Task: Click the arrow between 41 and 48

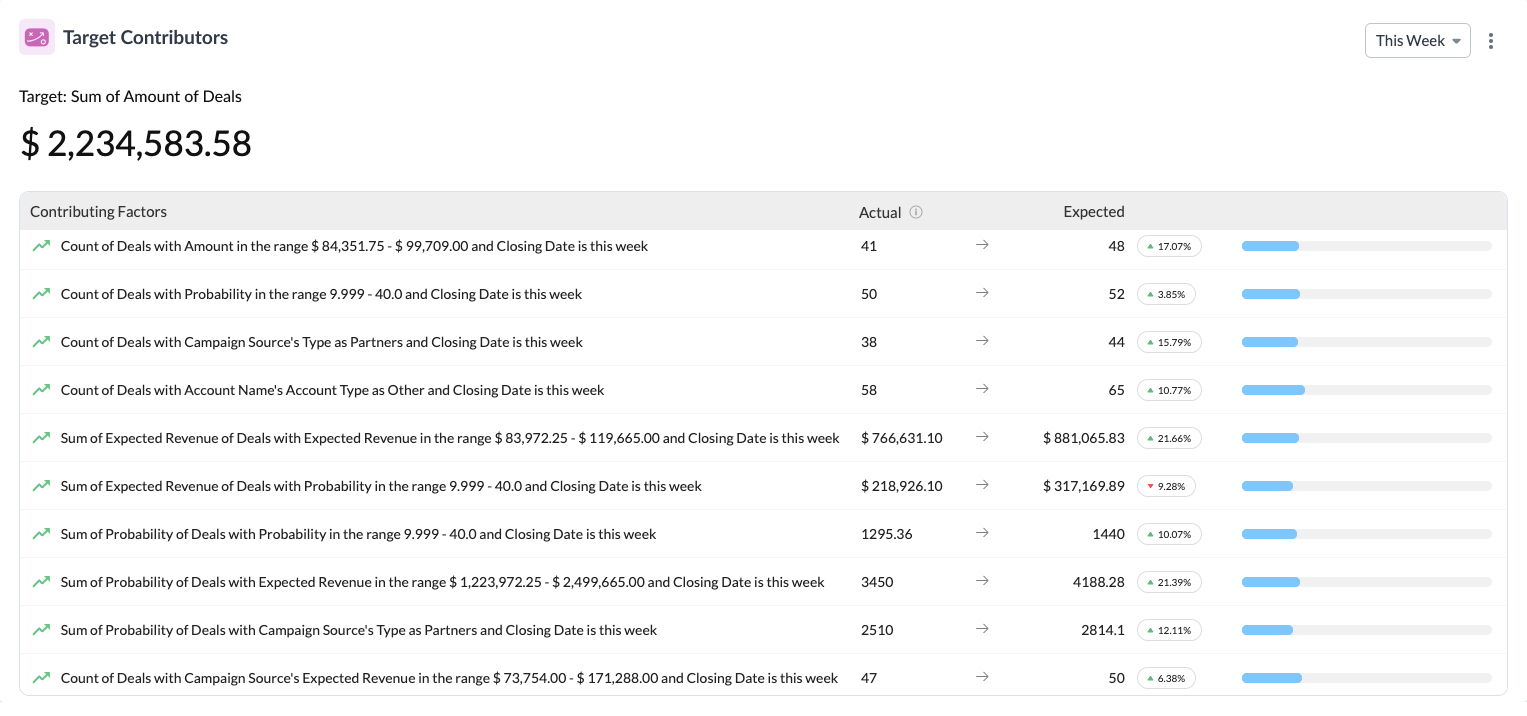Action: (x=982, y=246)
